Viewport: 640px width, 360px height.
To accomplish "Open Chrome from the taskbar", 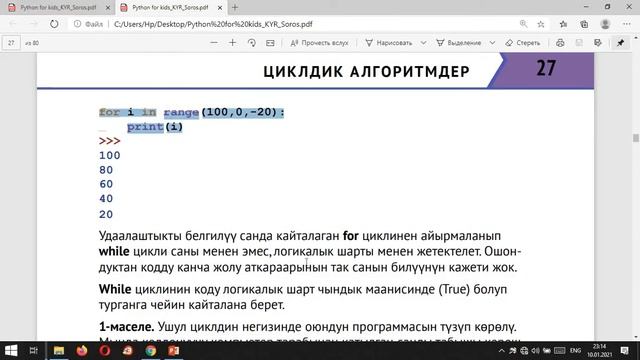I will coord(151,351).
